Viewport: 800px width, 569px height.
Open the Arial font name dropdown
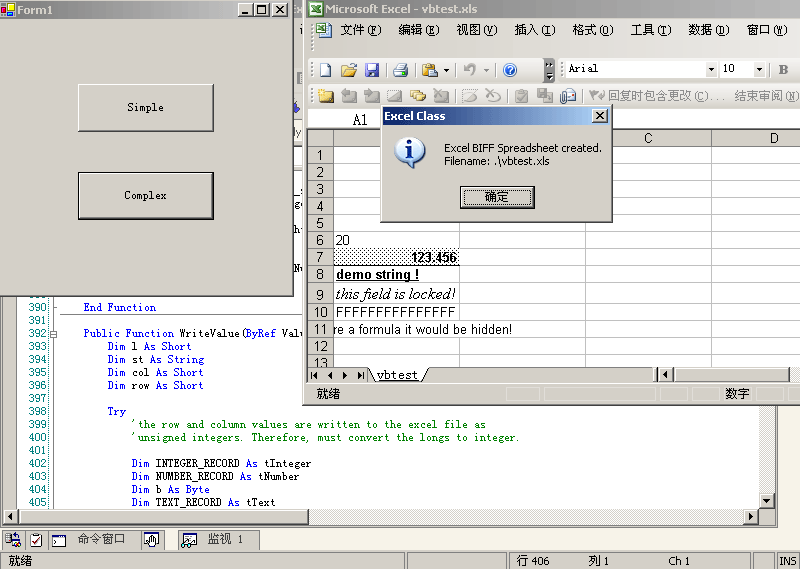711,69
